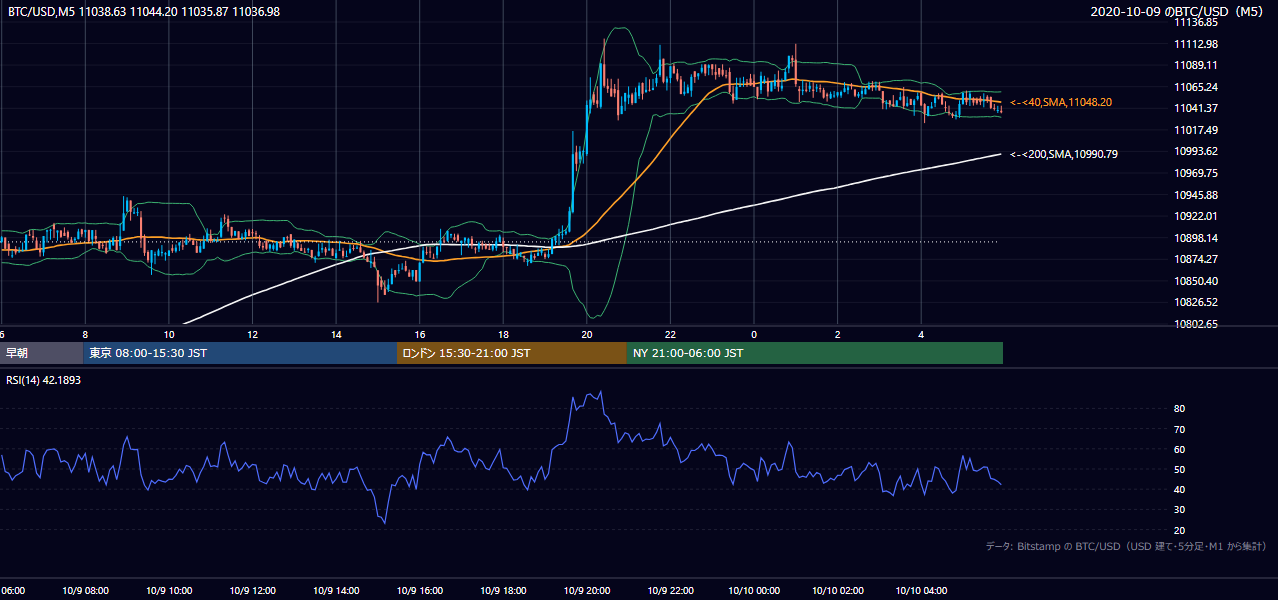Click the RSI scale value 30
The height and width of the screenshot is (600, 1278).
click(x=1179, y=510)
